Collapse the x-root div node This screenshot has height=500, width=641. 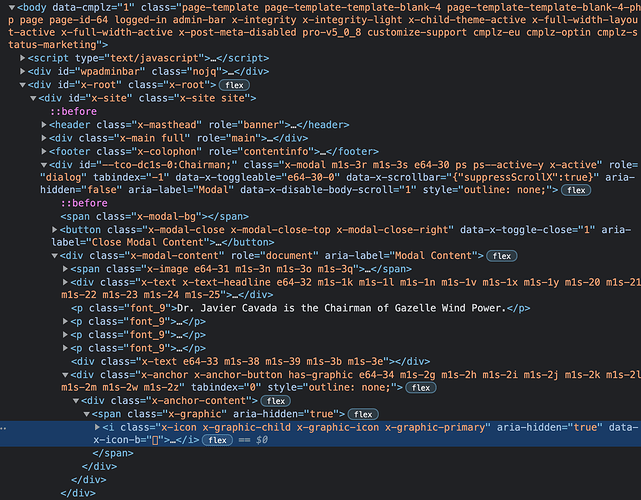[24, 85]
